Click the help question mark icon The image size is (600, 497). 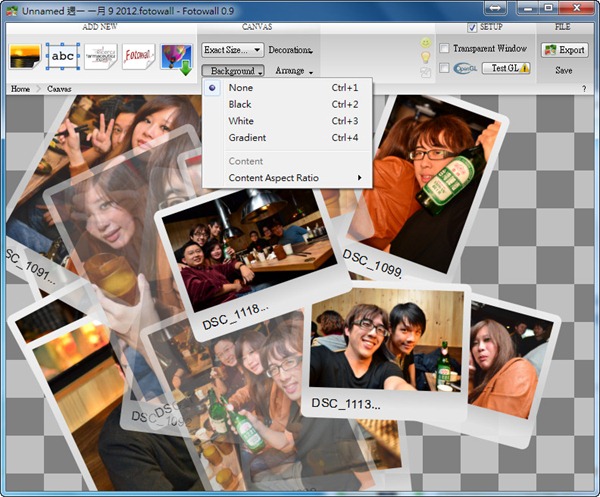[x=584, y=89]
